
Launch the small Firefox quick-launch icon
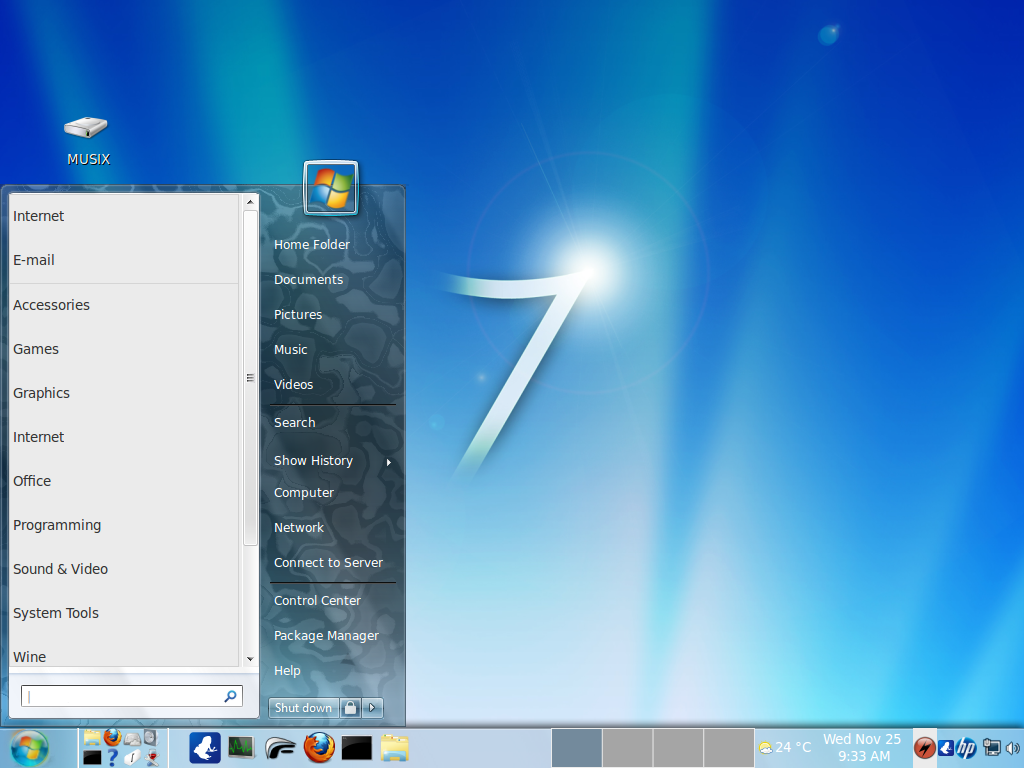tap(112, 738)
